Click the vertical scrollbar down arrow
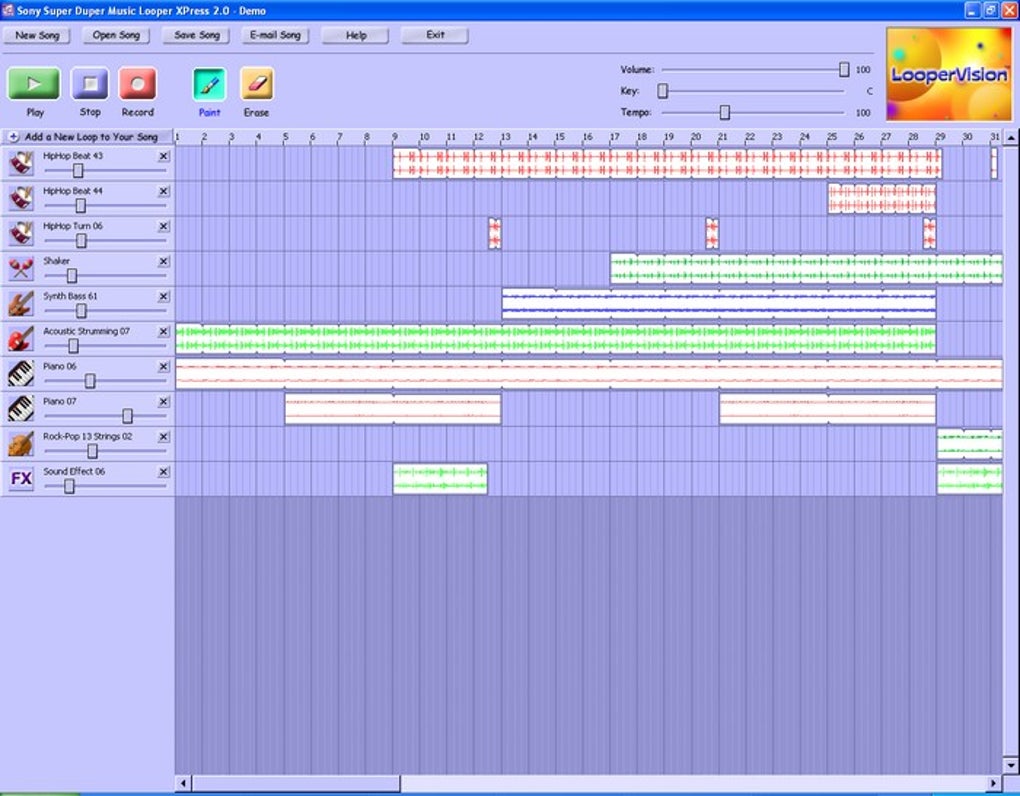The height and width of the screenshot is (796, 1020). (1011, 765)
